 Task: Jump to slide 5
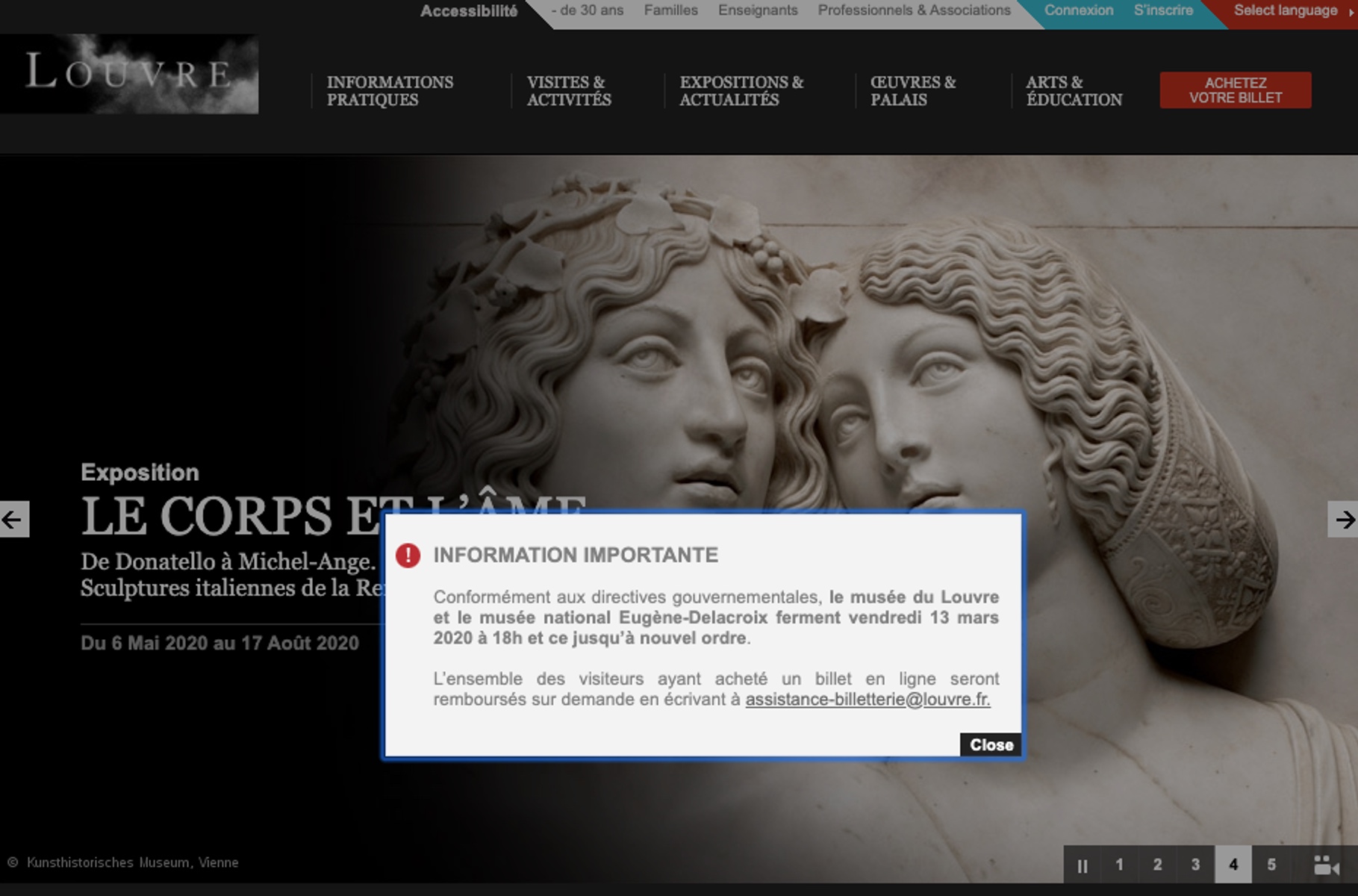coord(1271,865)
